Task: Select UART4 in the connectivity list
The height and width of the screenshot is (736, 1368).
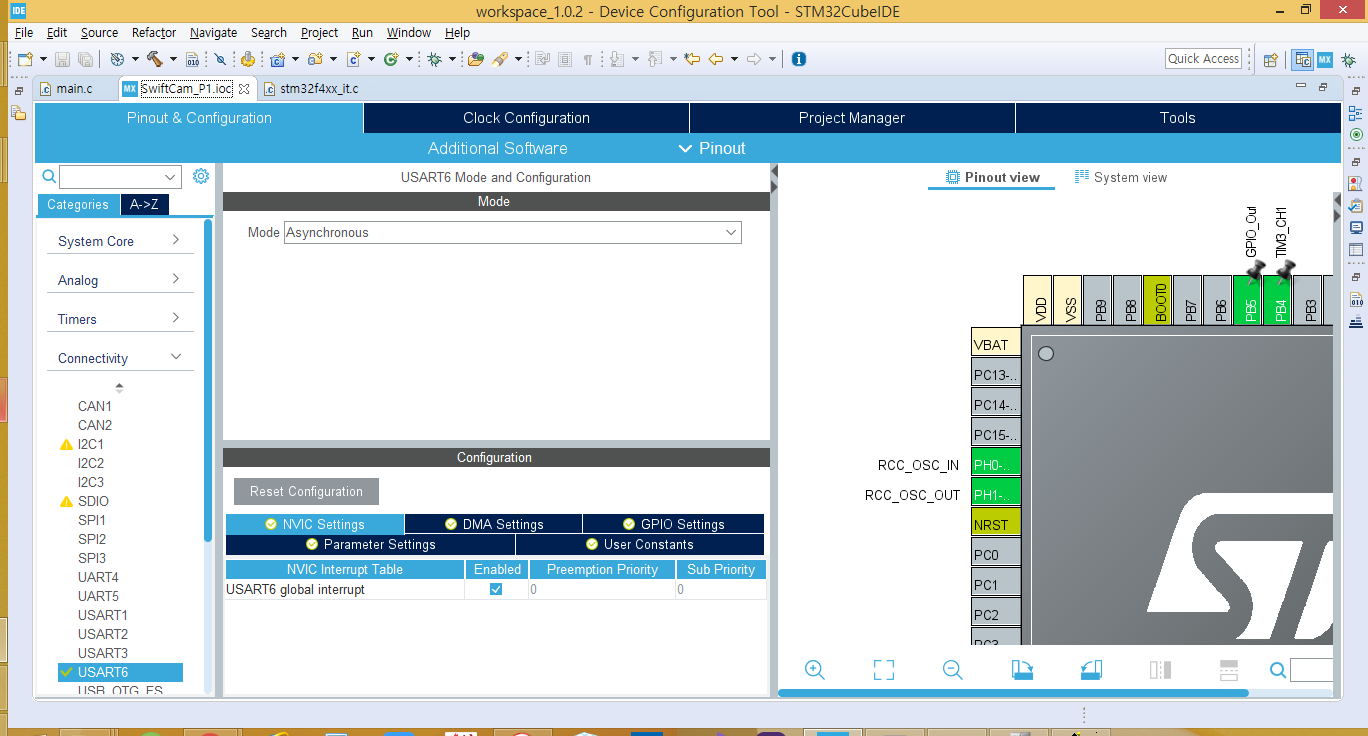Action: coord(98,577)
